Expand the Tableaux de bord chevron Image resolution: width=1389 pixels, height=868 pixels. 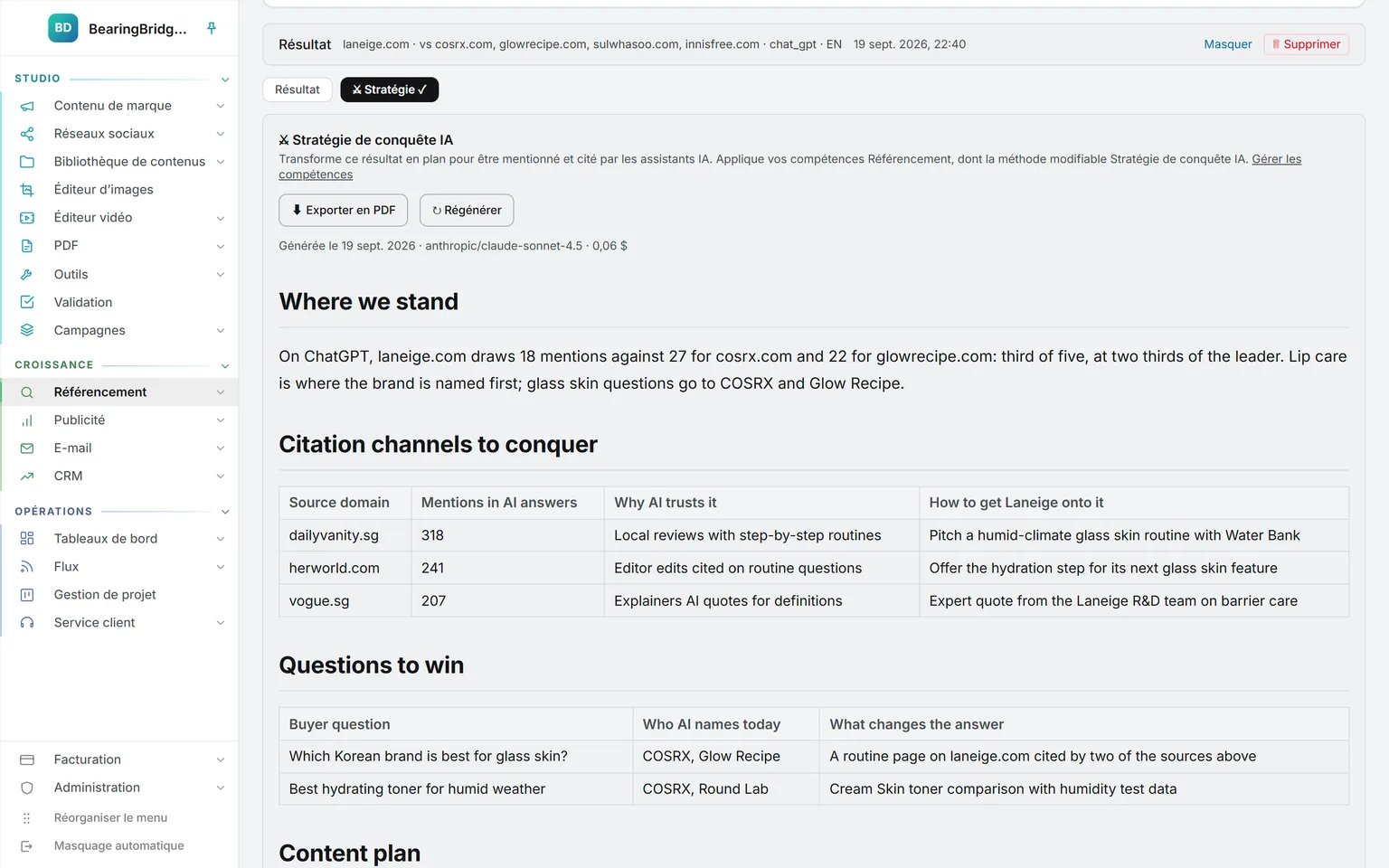221,539
